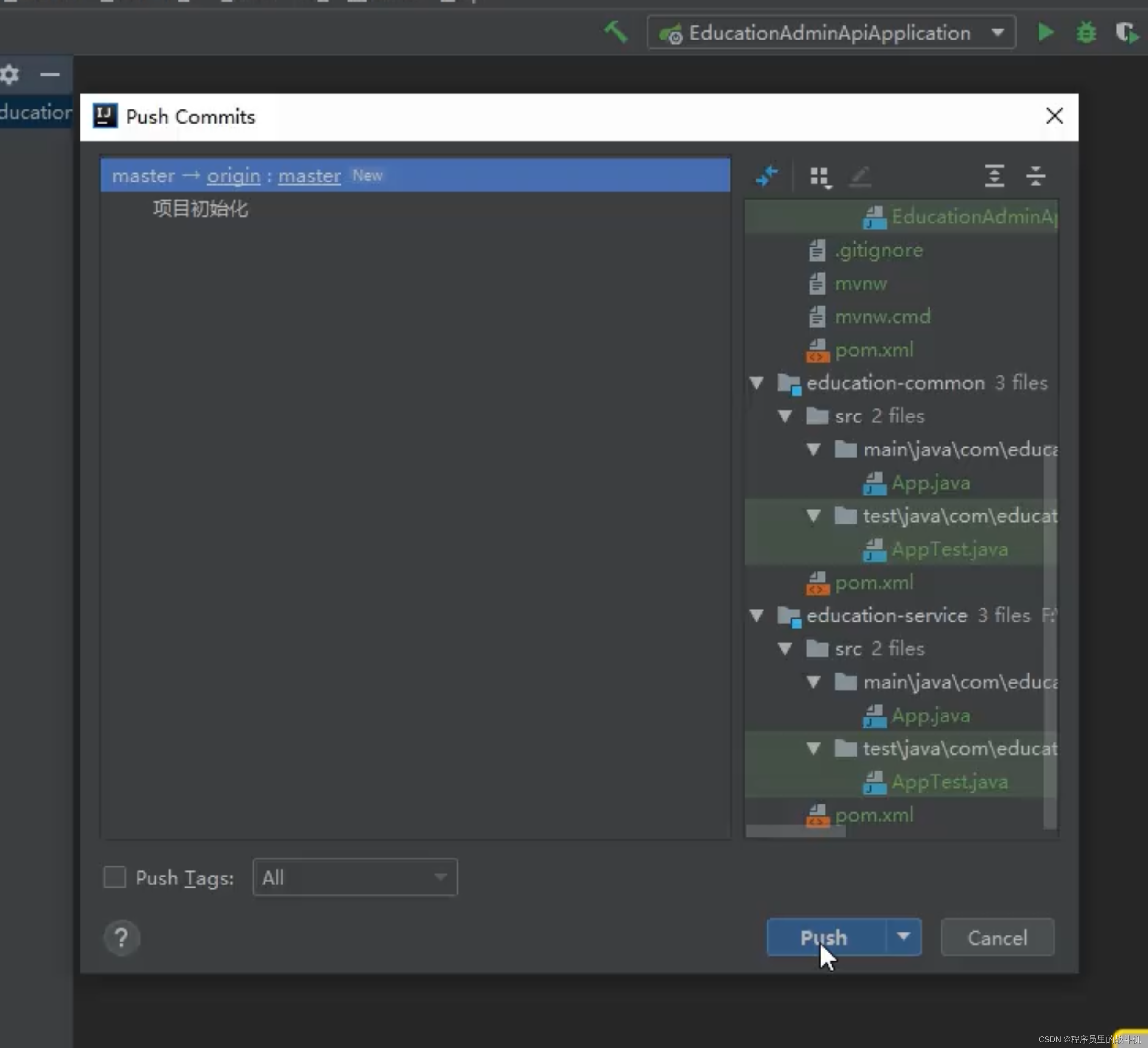Collapse all files in the tree
The height and width of the screenshot is (1048, 1148).
pyautogui.click(x=1035, y=176)
